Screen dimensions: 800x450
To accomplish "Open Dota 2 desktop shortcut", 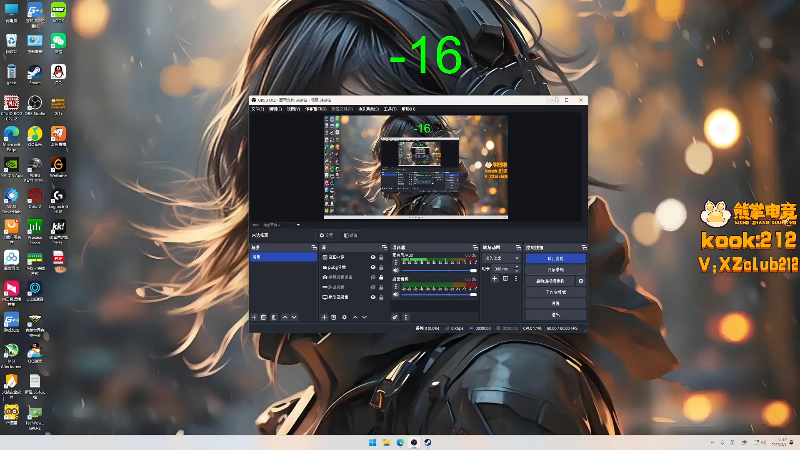I will (35, 199).
